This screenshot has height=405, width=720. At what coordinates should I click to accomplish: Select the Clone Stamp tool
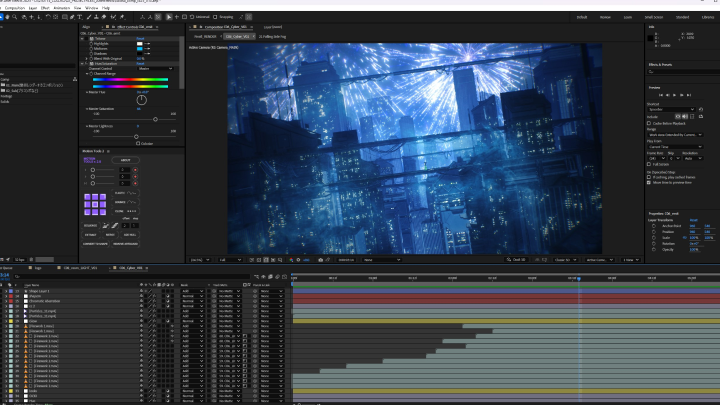tap(96, 17)
